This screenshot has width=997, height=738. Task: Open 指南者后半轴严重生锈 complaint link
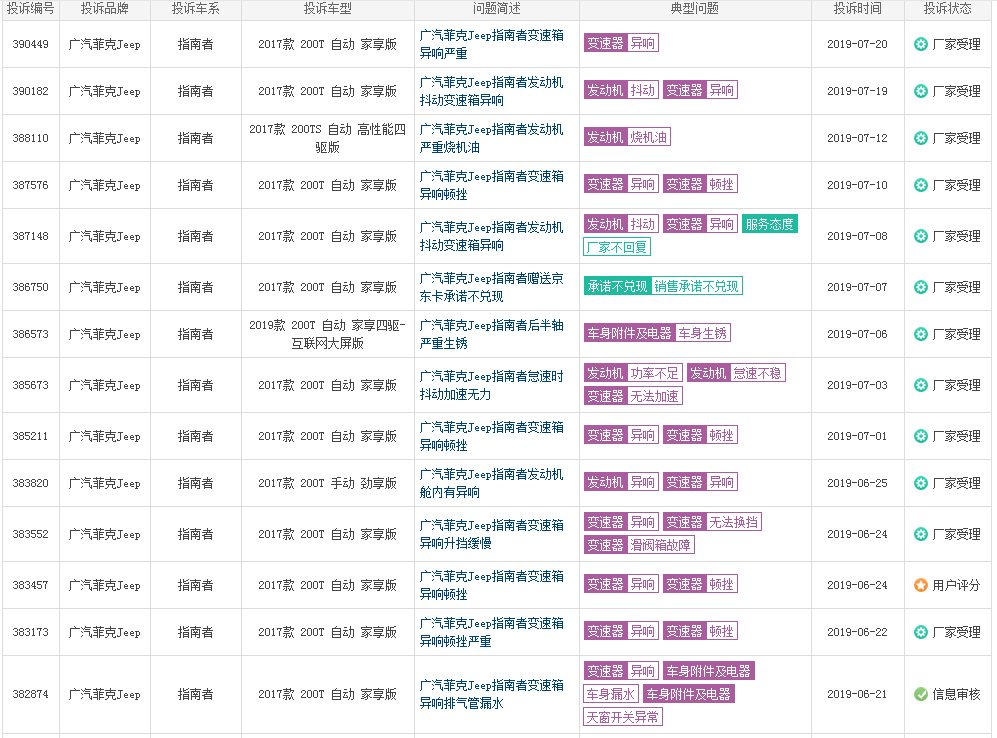point(492,334)
